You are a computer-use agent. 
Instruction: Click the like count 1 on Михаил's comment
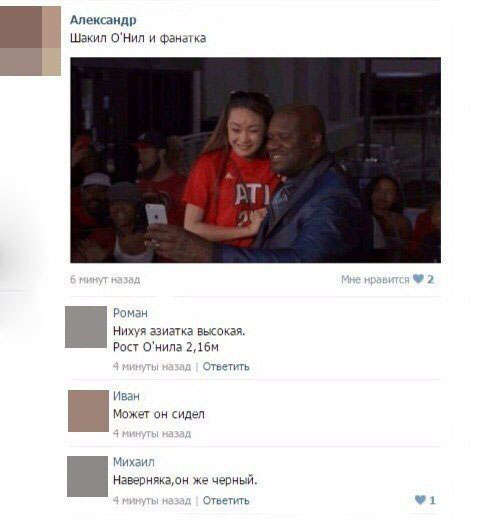(x=432, y=500)
